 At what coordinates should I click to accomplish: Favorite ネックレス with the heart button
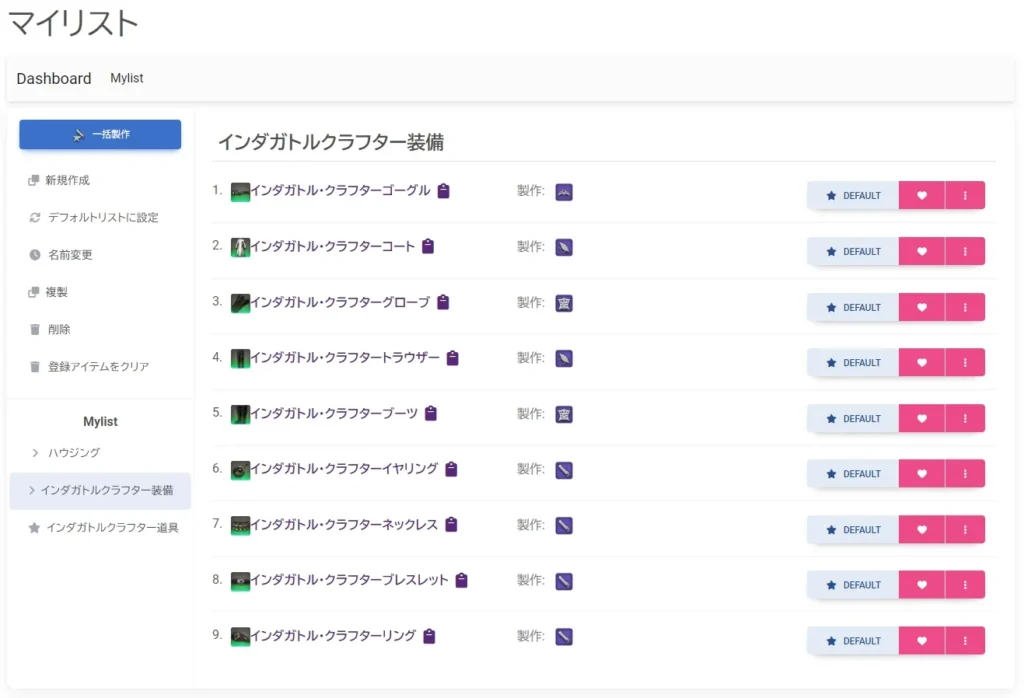[x=921, y=530]
